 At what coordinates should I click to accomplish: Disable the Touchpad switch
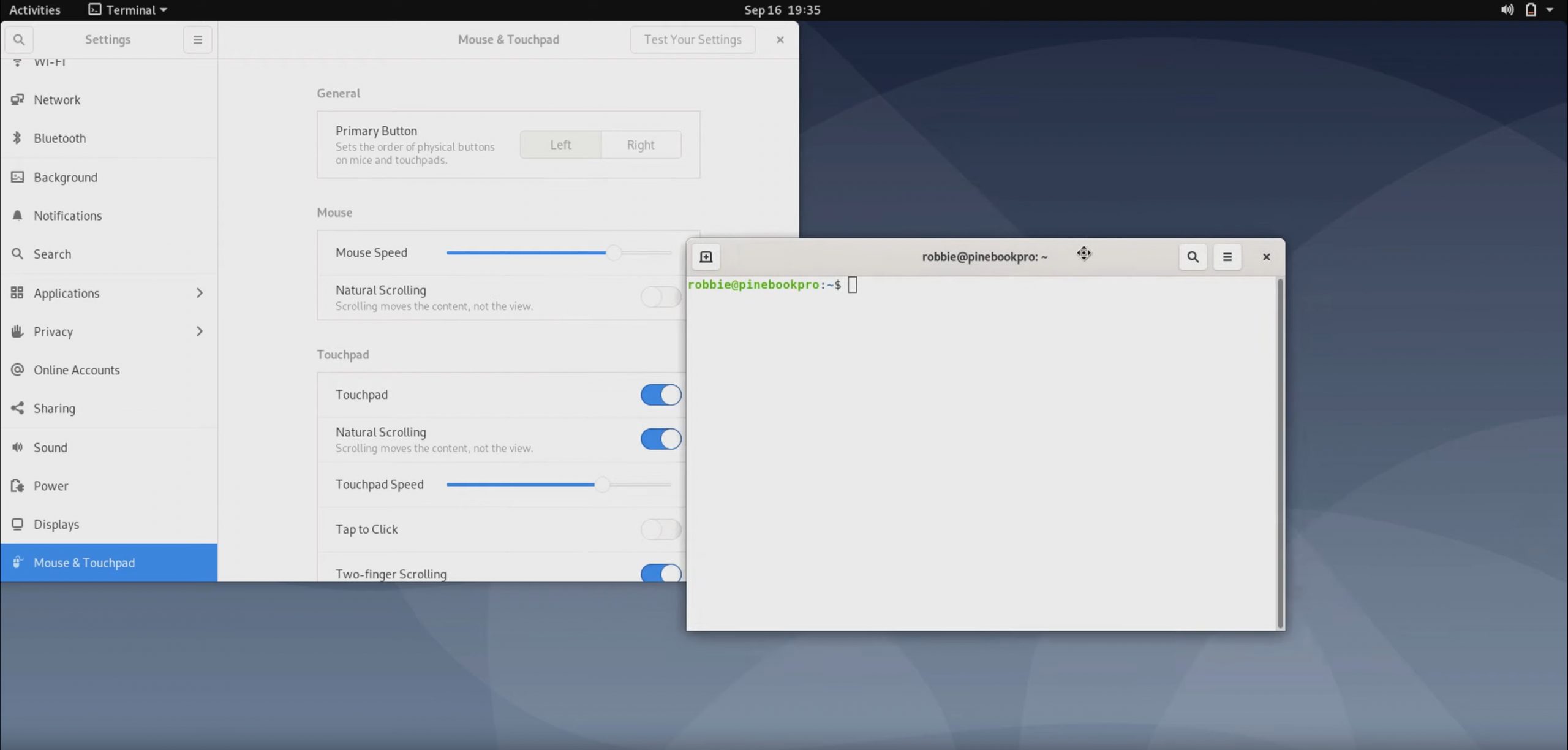point(660,395)
